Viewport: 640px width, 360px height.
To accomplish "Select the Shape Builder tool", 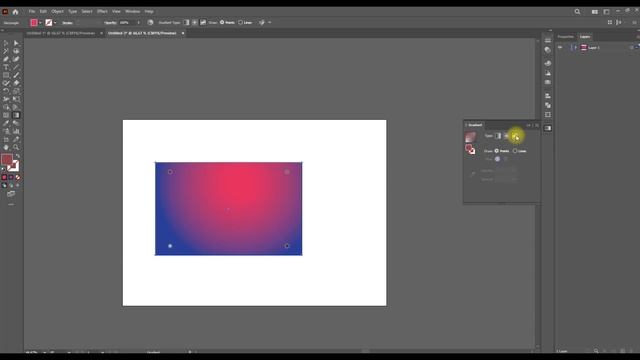I will (6, 107).
